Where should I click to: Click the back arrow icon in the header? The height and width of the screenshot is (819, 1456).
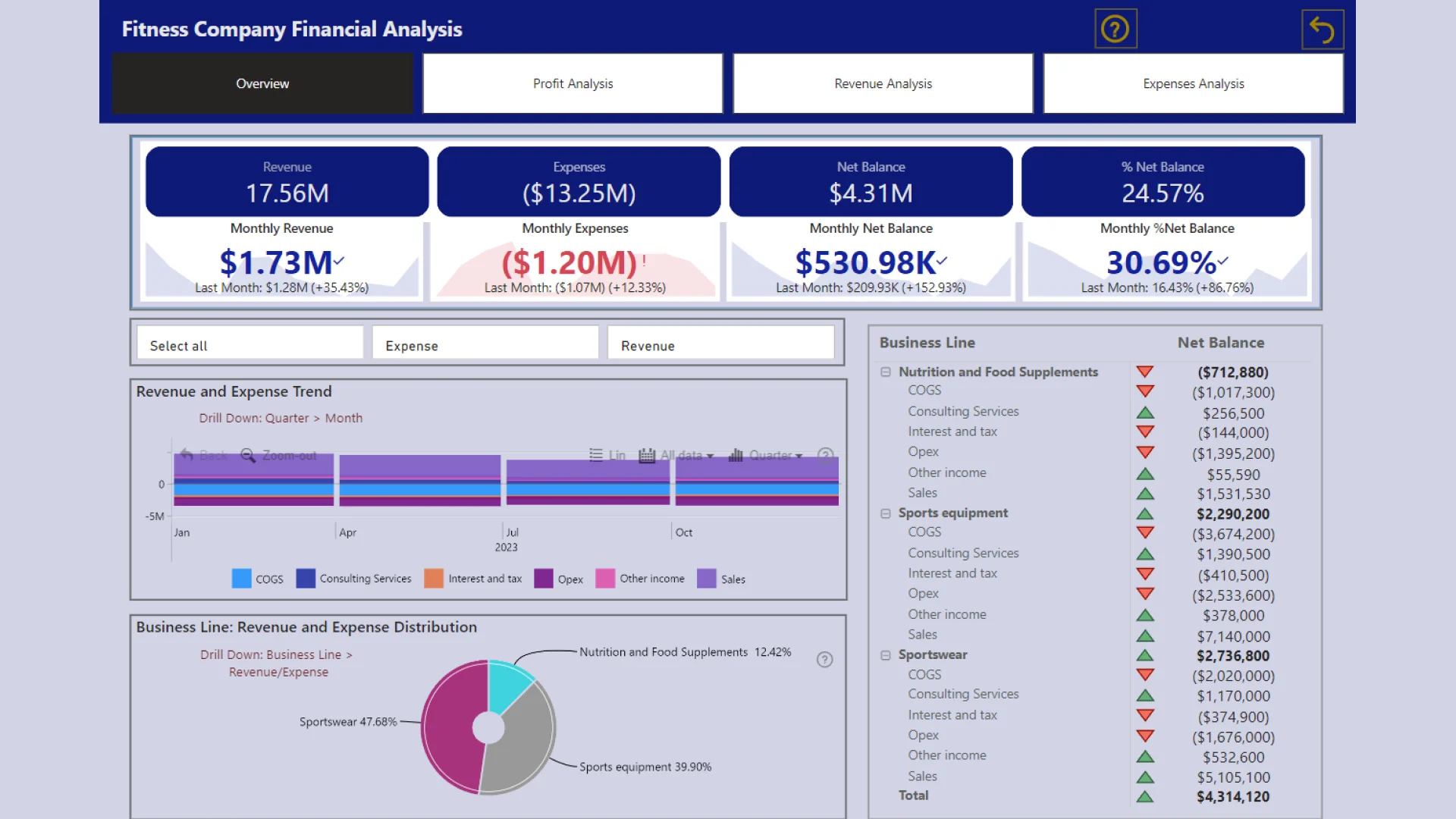tap(1322, 30)
